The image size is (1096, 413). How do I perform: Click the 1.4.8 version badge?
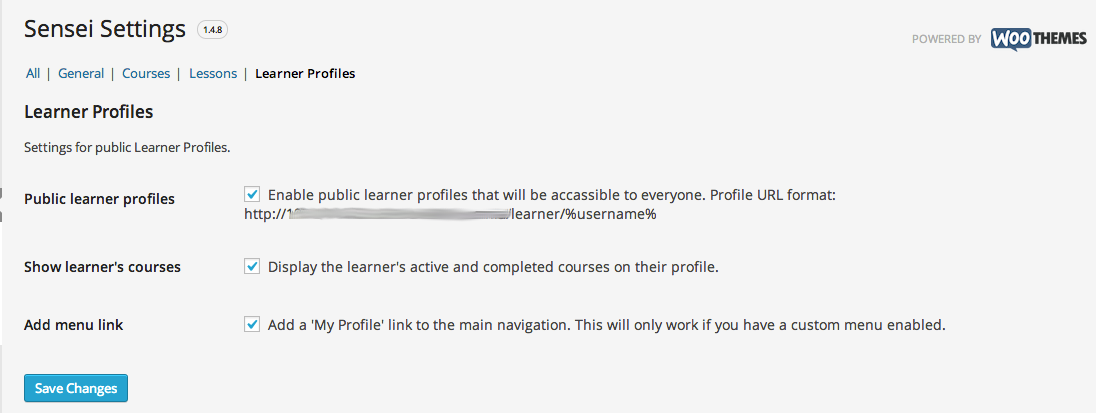213,30
